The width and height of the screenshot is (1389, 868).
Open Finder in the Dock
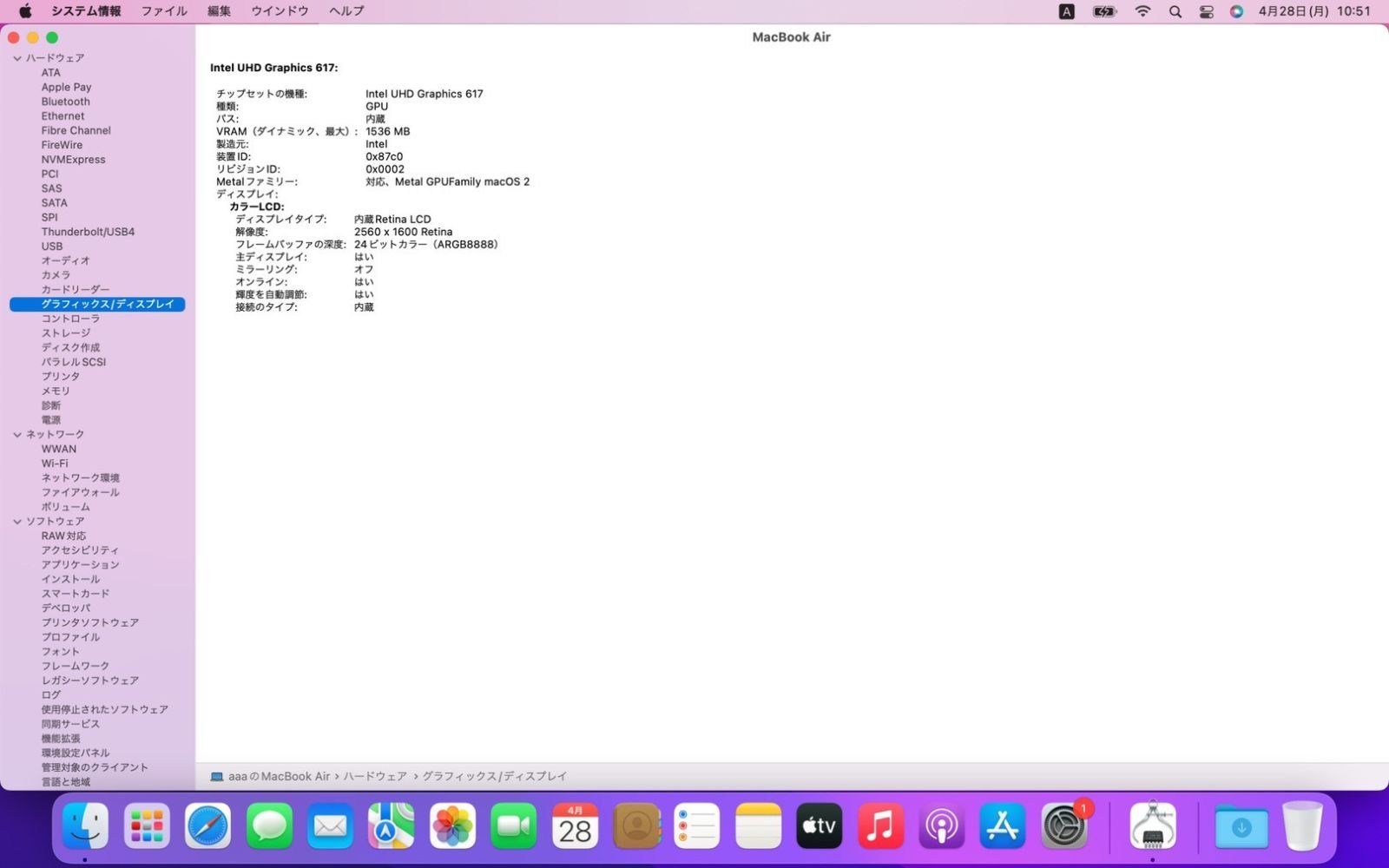(85, 825)
